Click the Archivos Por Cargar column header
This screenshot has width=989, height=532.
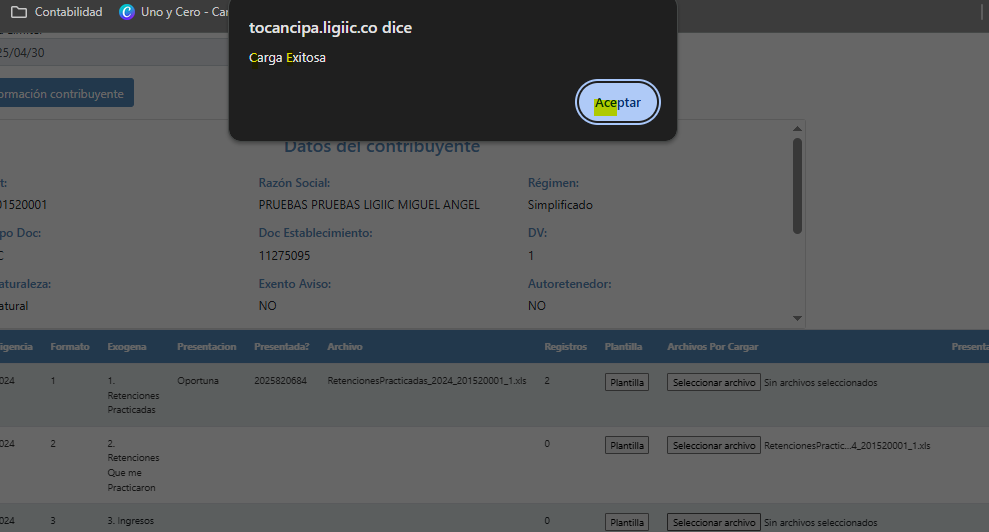(713, 346)
